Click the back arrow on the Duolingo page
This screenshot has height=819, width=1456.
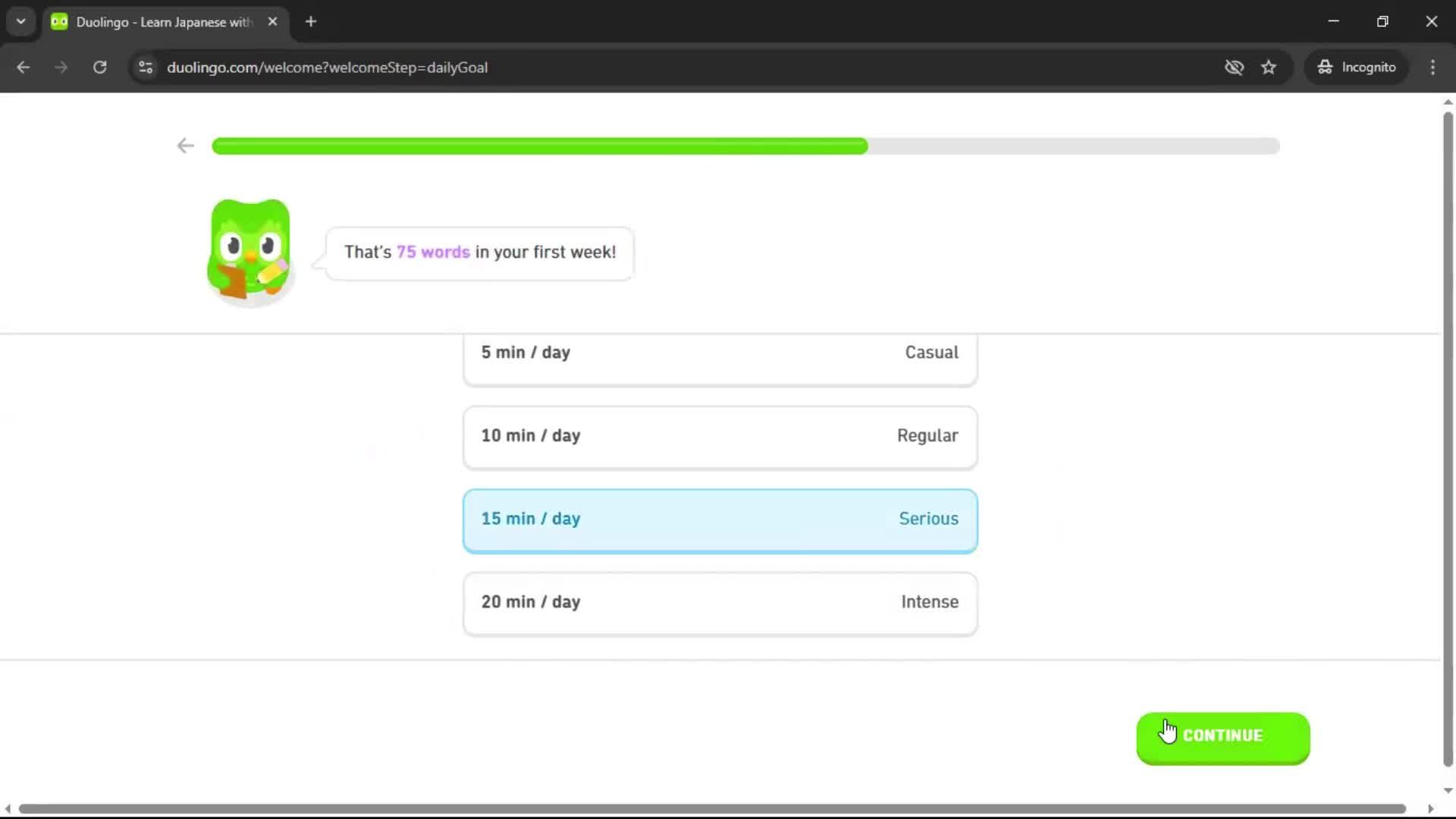click(185, 146)
